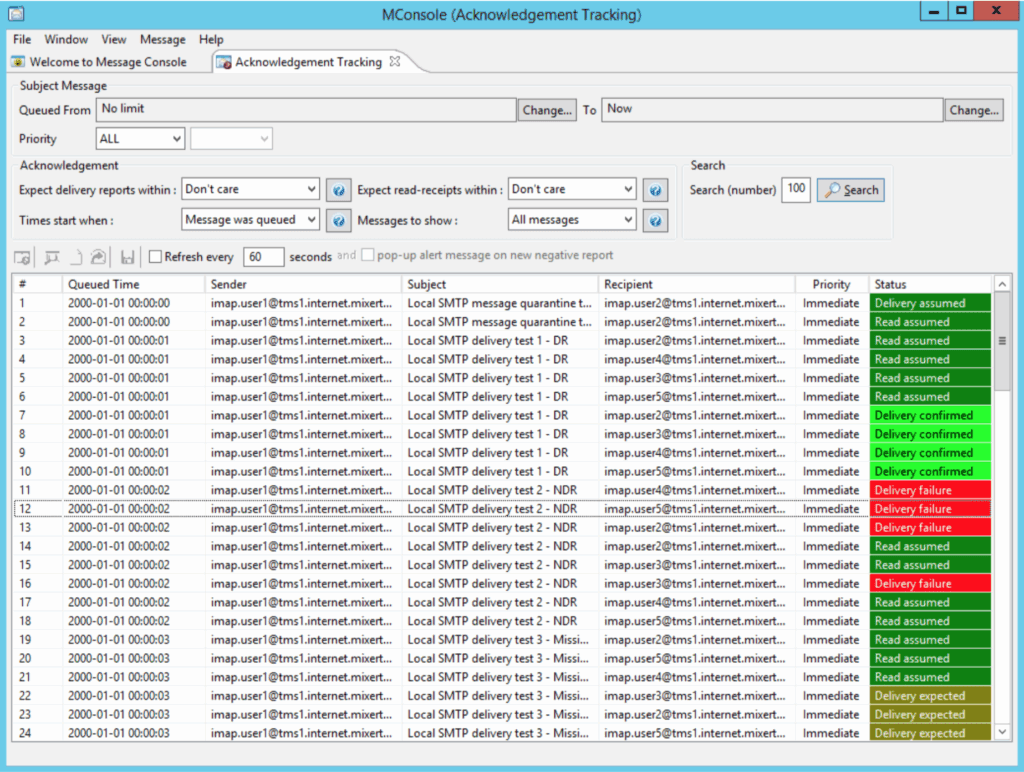The image size is (1024, 772).
Task: Click the first greyed toolbar icon with gear
Action: click(x=22, y=257)
